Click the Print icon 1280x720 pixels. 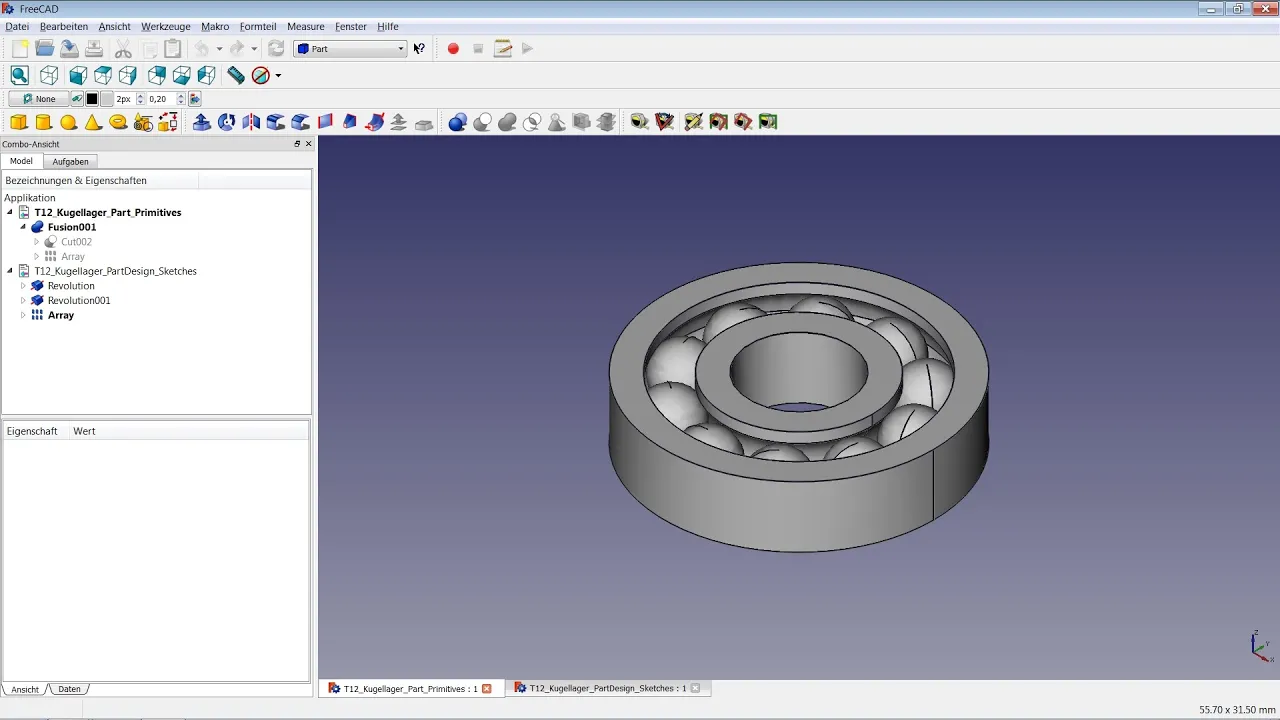(x=94, y=48)
